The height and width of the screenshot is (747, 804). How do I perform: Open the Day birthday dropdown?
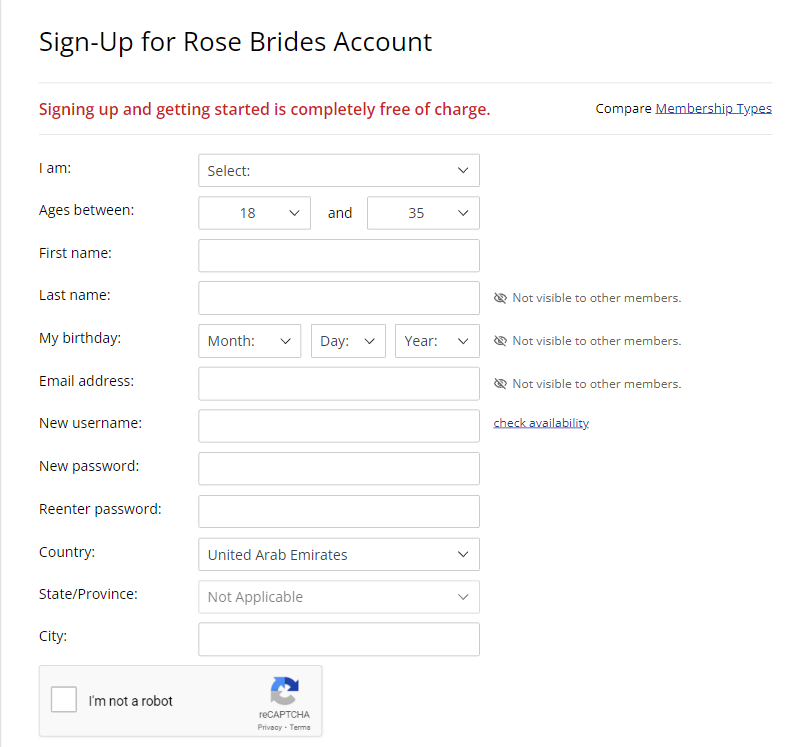coord(348,340)
